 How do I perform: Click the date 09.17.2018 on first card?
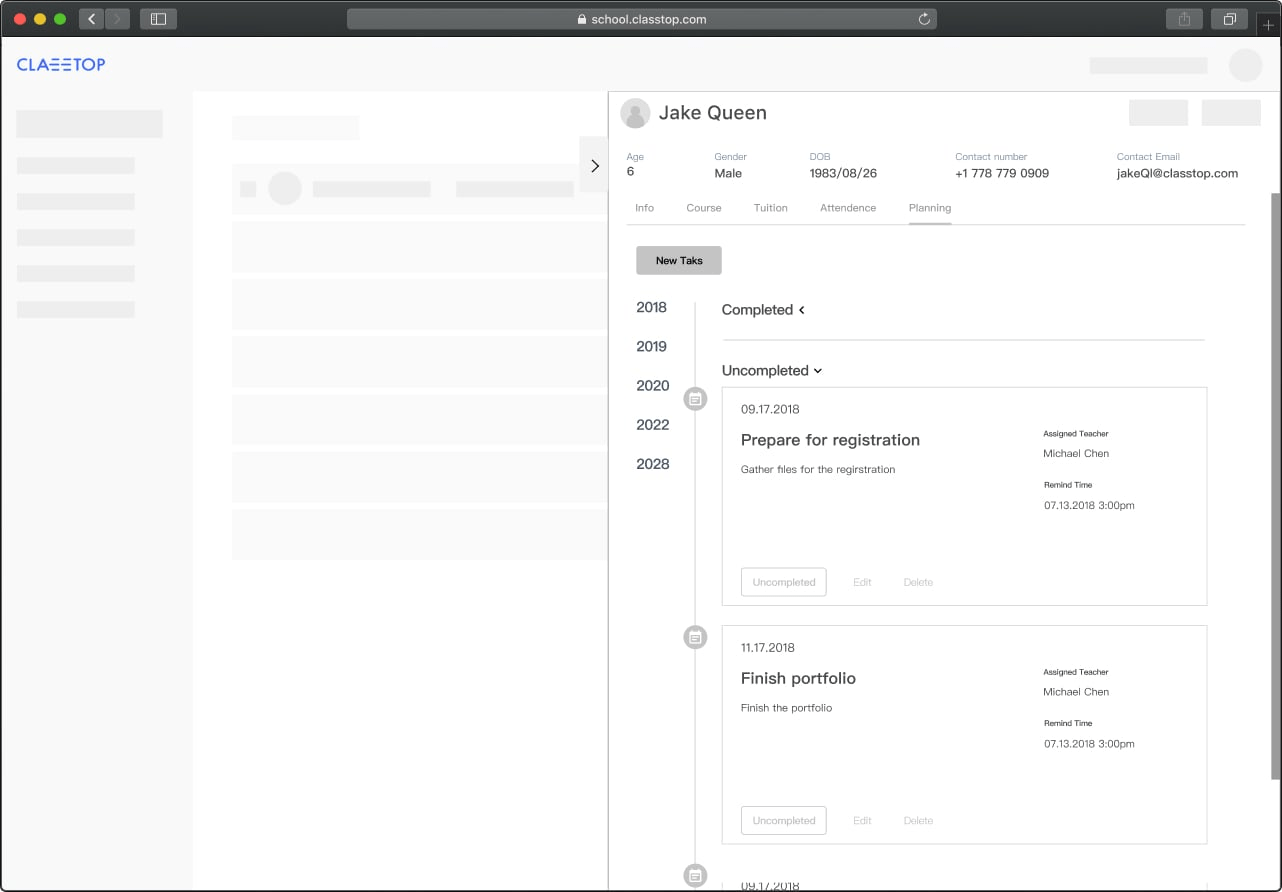(x=770, y=409)
